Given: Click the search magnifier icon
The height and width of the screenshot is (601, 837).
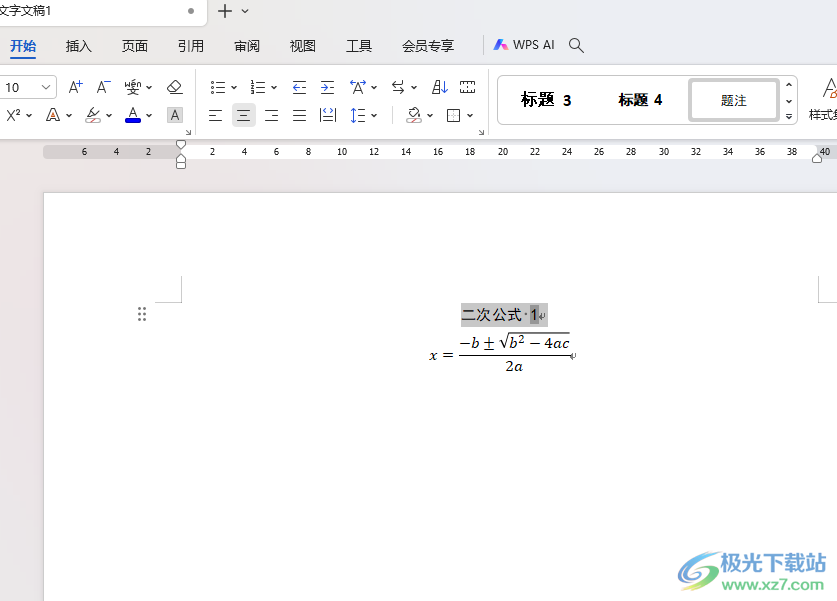Looking at the screenshot, I should coord(576,45).
